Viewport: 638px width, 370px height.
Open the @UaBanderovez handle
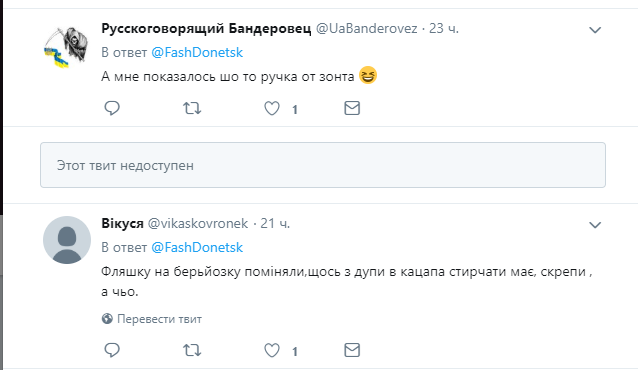367,28
